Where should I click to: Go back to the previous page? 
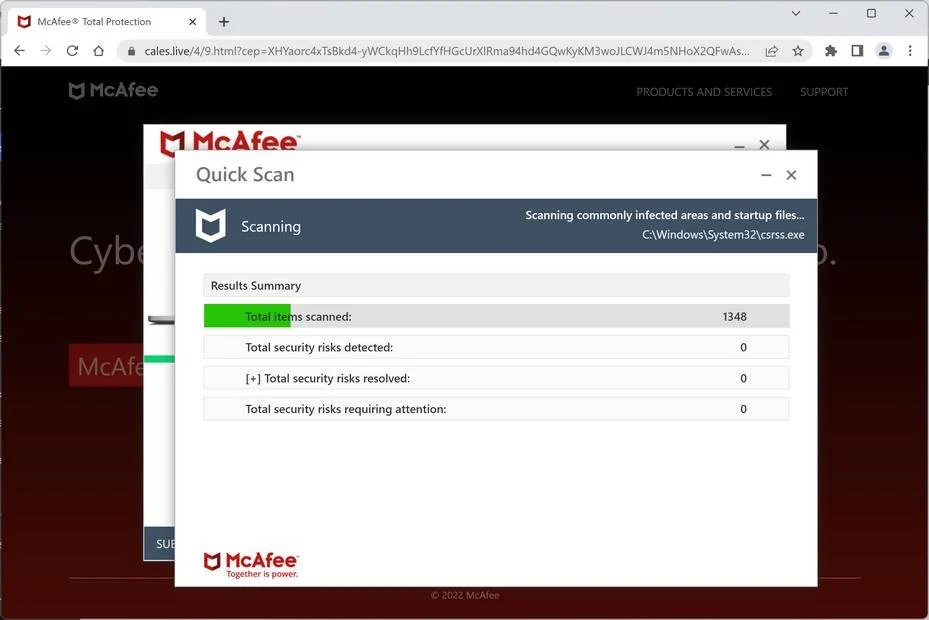(20, 51)
